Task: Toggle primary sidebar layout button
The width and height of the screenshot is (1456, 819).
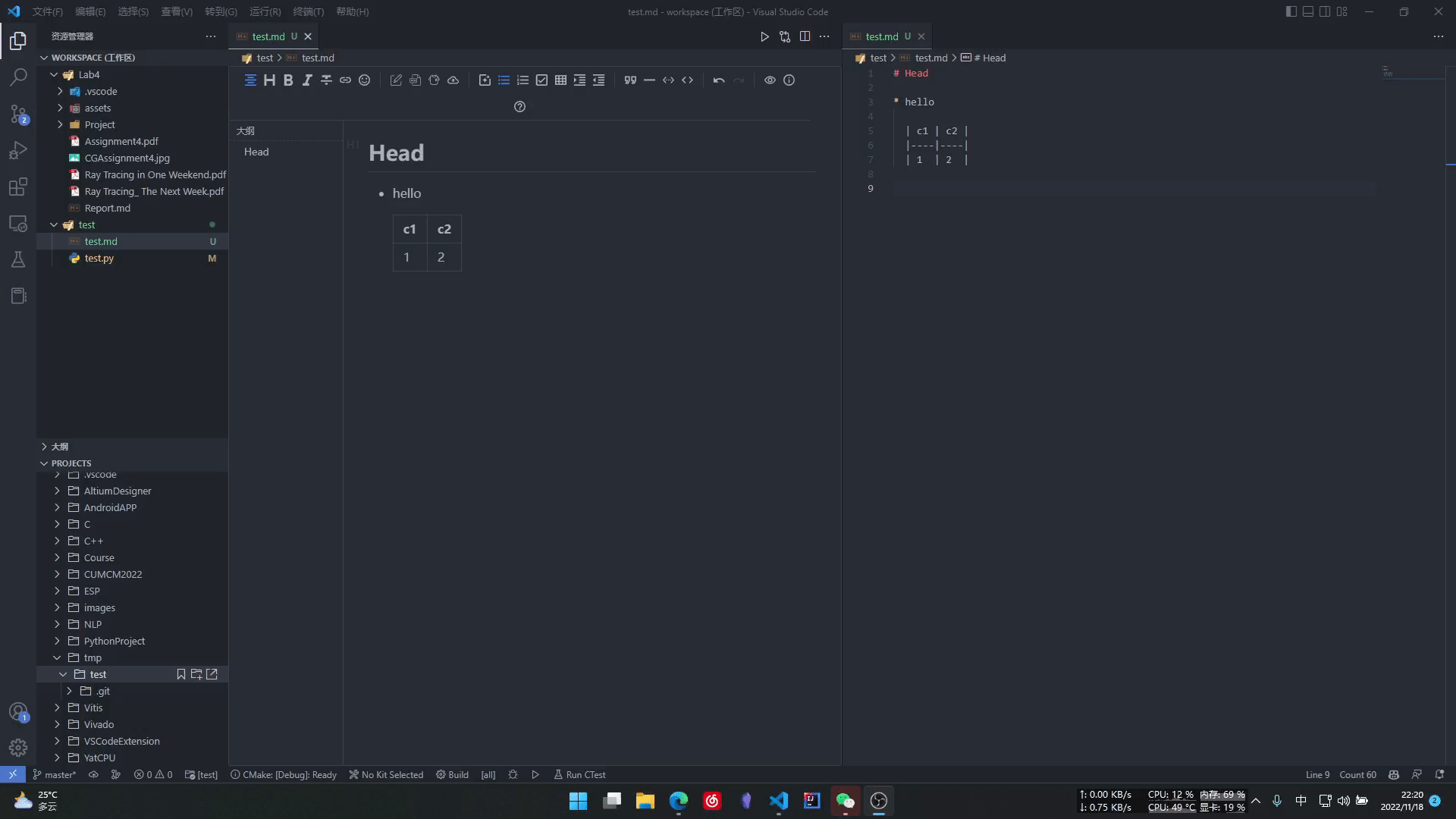Action: click(1291, 11)
